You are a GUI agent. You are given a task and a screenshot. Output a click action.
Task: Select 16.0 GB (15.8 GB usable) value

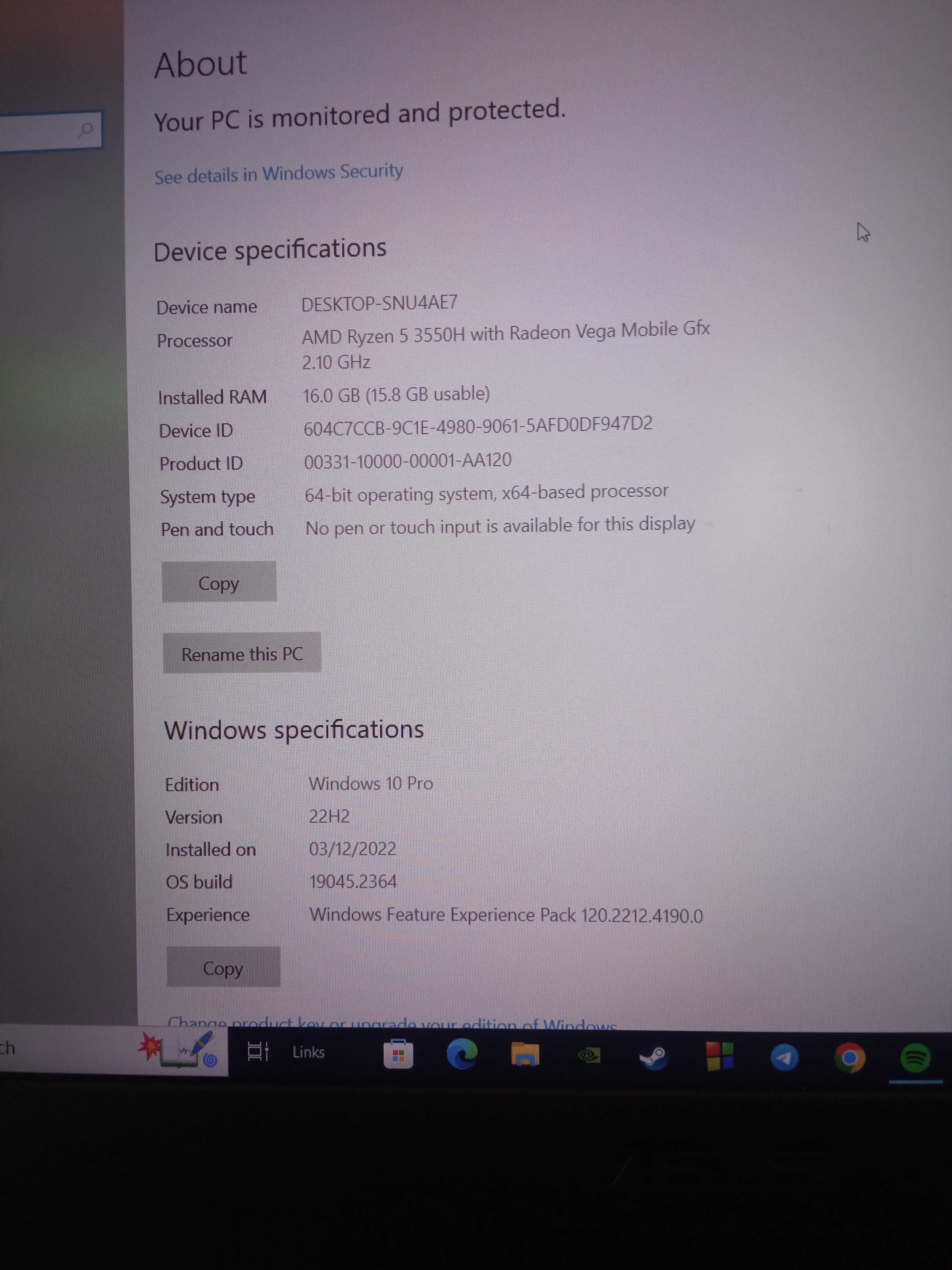[396, 395]
